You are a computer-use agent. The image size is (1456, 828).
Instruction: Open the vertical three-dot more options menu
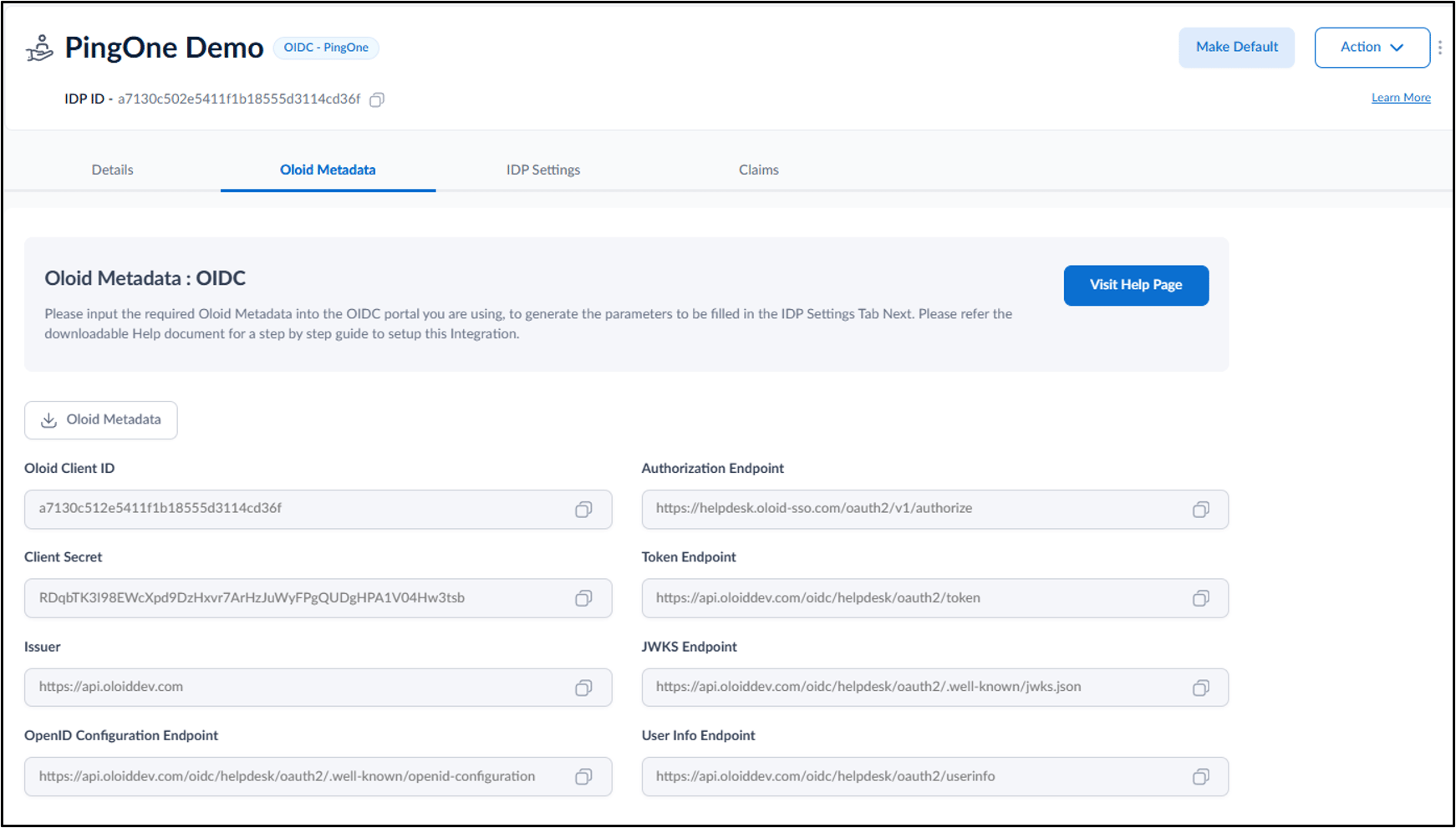point(1440,48)
